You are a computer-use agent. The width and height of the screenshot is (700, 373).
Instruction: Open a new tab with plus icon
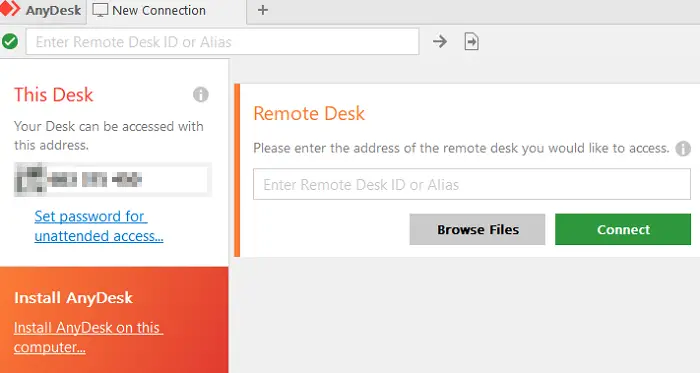pyautogui.click(x=263, y=10)
